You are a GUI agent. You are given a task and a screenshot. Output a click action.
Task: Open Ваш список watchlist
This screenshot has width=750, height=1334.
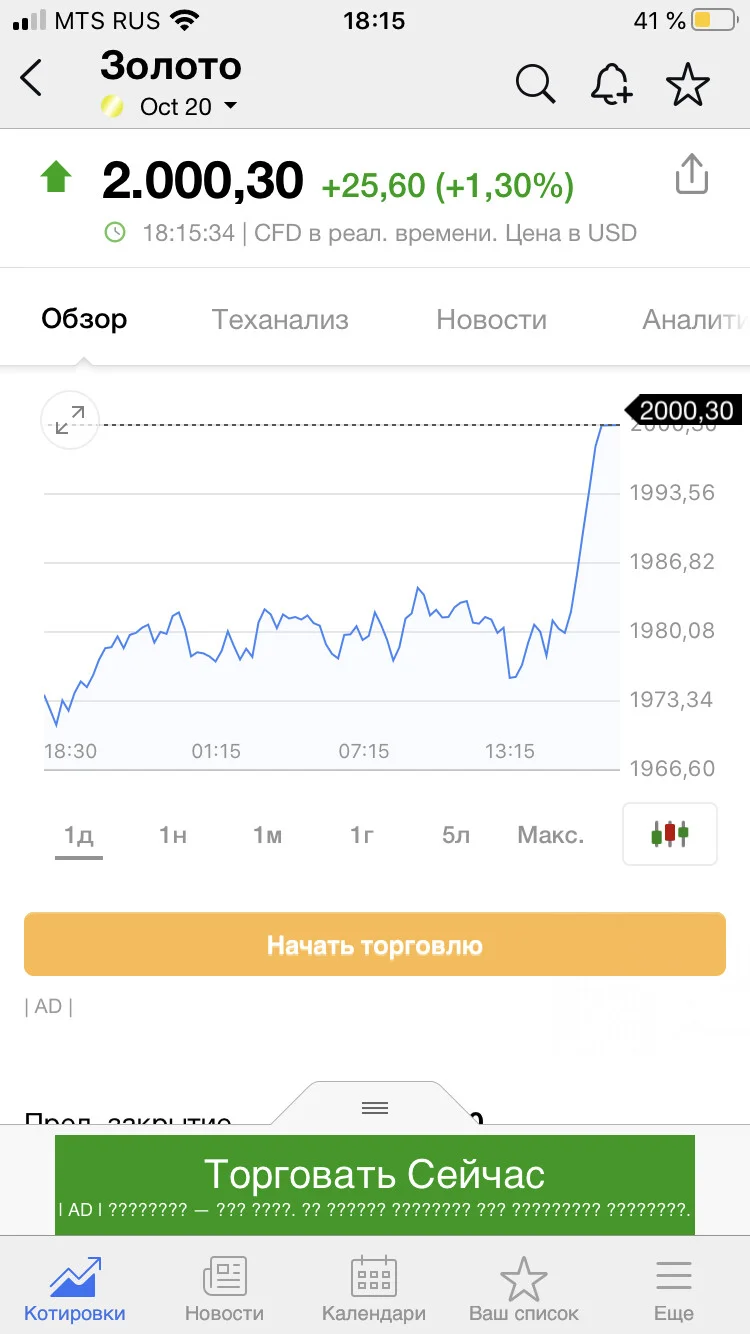524,1289
